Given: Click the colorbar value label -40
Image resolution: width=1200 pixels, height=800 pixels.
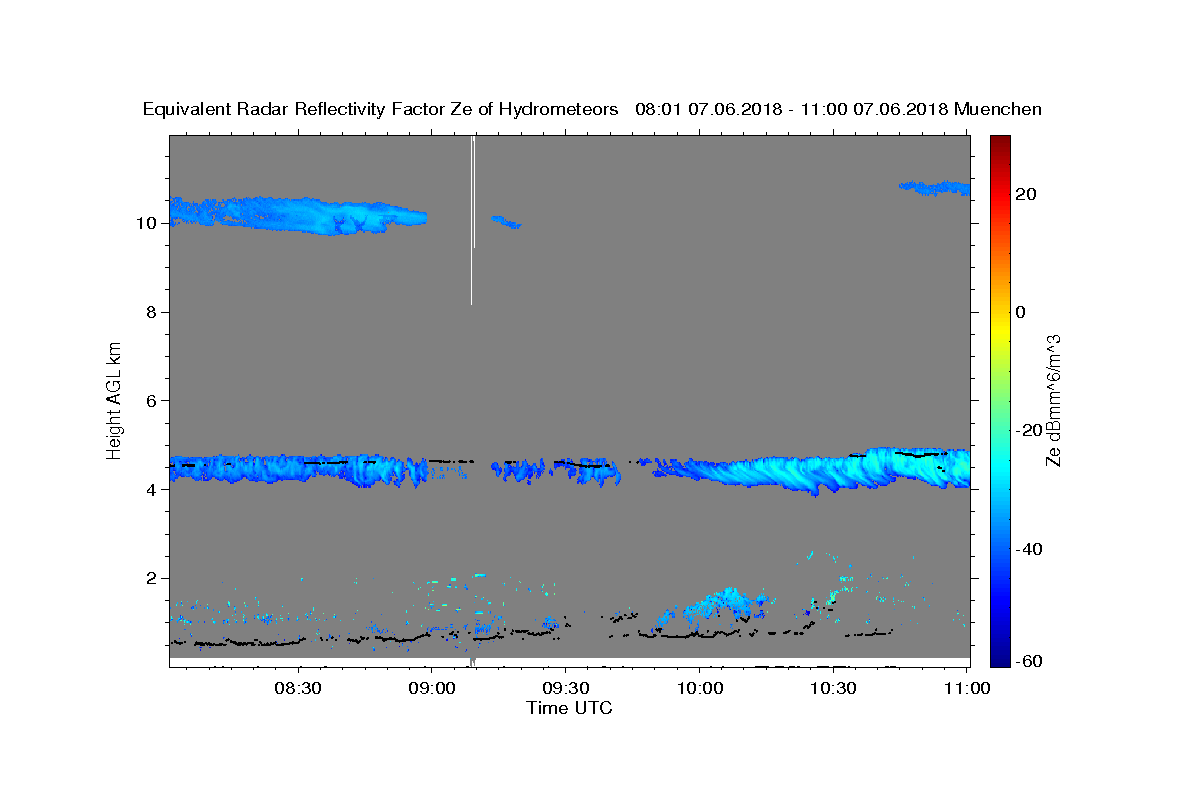Looking at the screenshot, I should point(1028,549).
